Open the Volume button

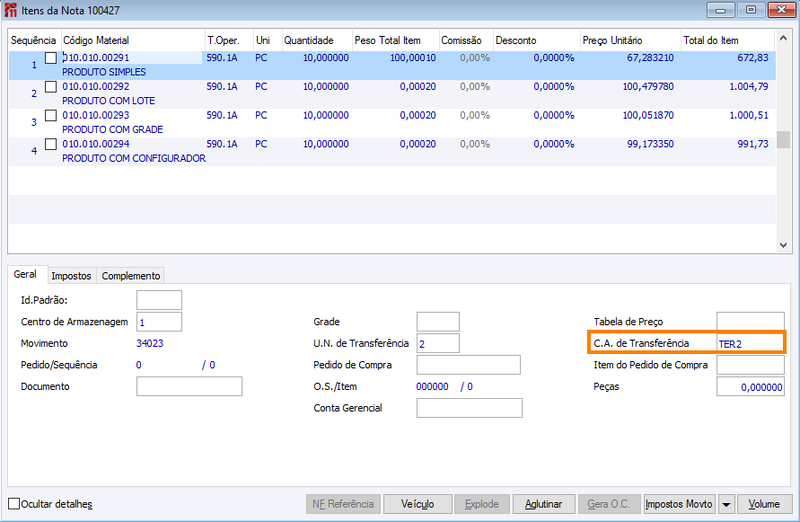coord(764,504)
